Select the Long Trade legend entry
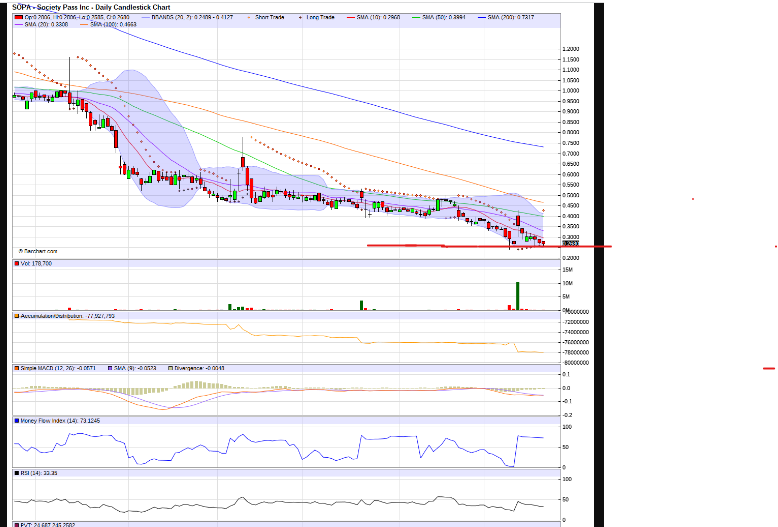 [321, 17]
